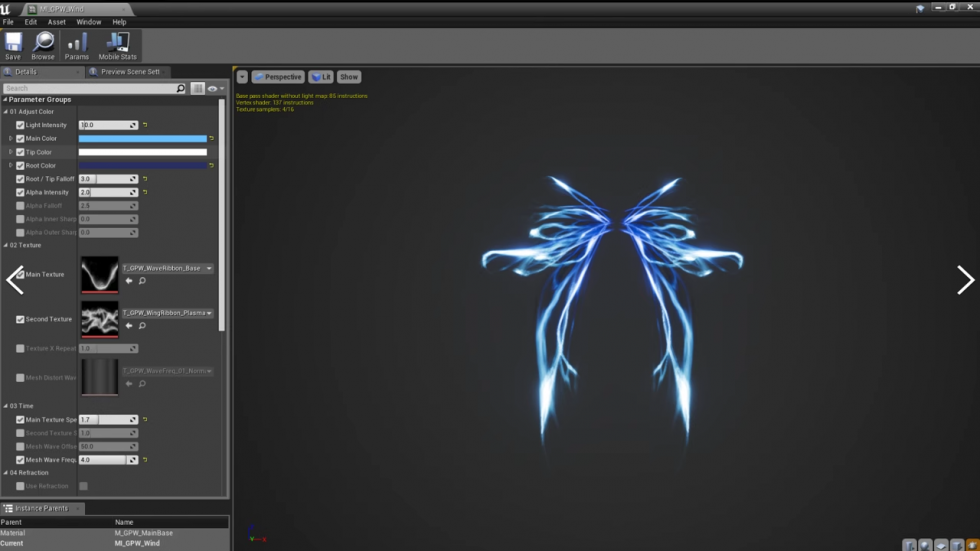Open the Asset menu
The image size is (980, 551).
point(56,22)
